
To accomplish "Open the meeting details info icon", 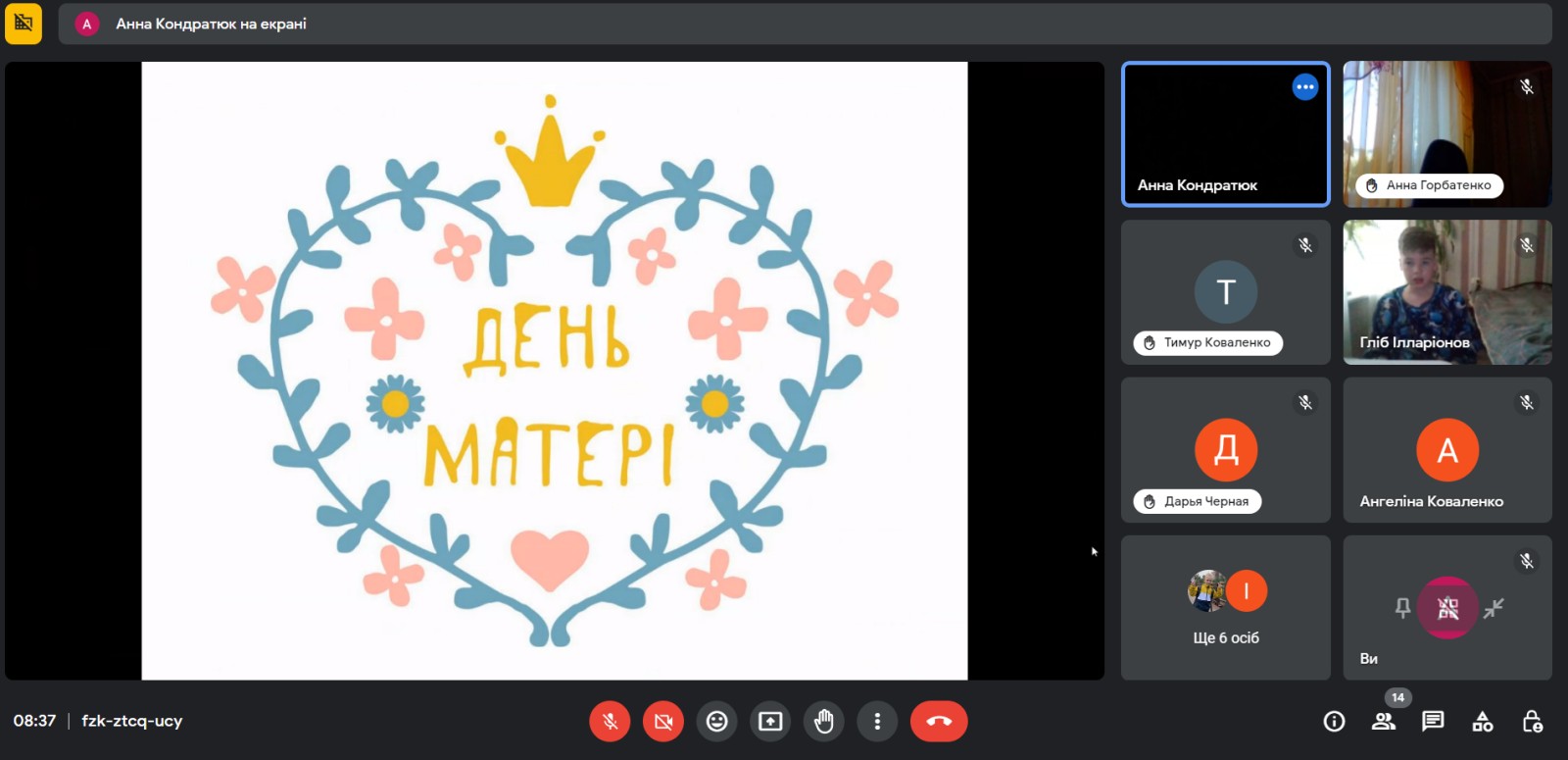I will coord(1334,722).
